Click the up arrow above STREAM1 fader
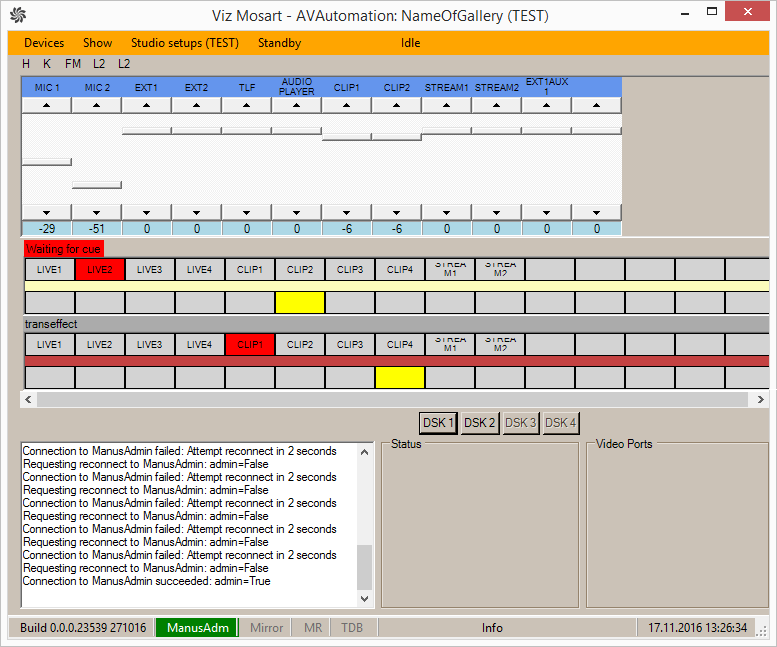This screenshot has height=647, width=777. click(447, 105)
